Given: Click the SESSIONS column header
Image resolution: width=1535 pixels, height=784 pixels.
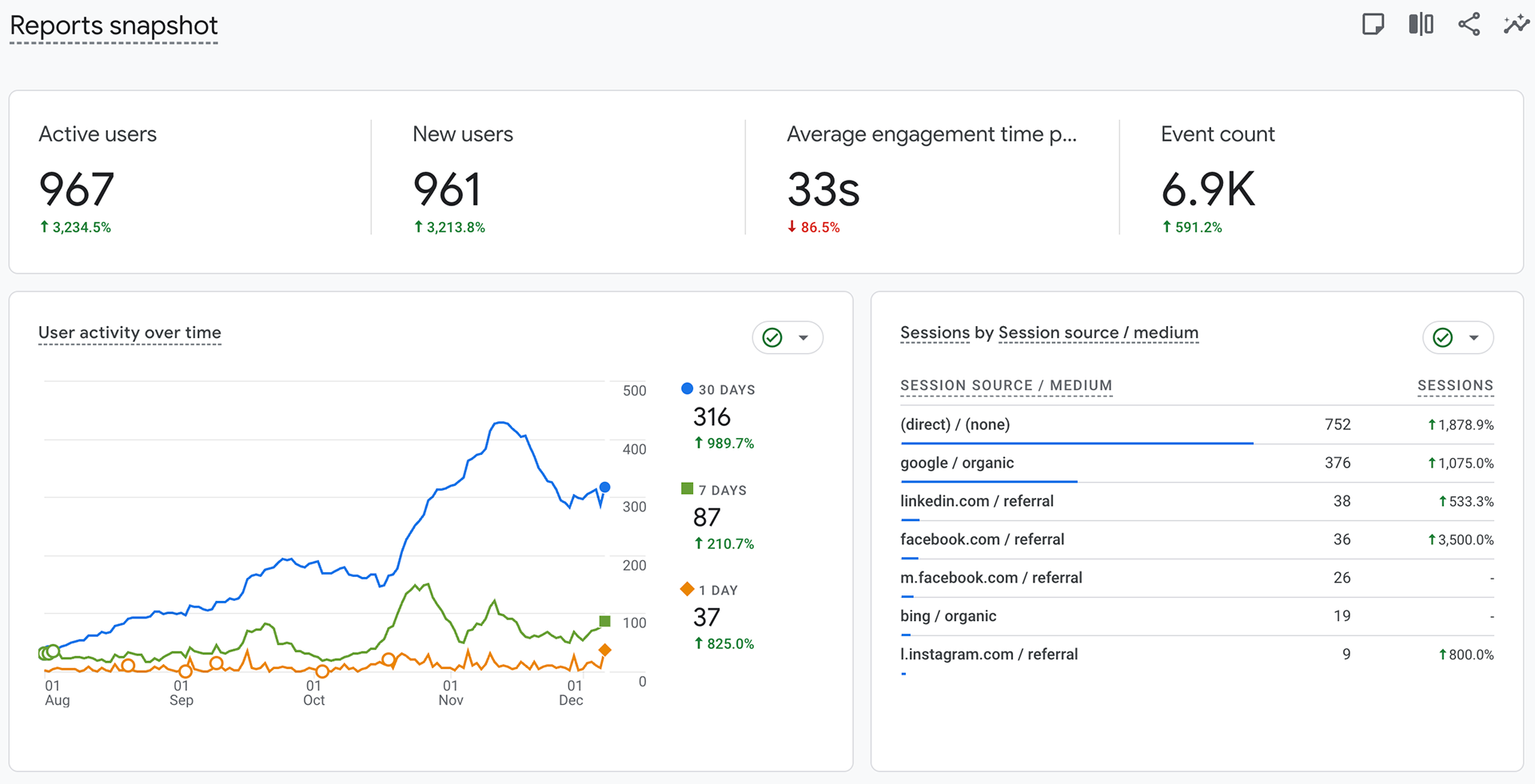Looking at the screenshot, I should [x=1455, y=385].
